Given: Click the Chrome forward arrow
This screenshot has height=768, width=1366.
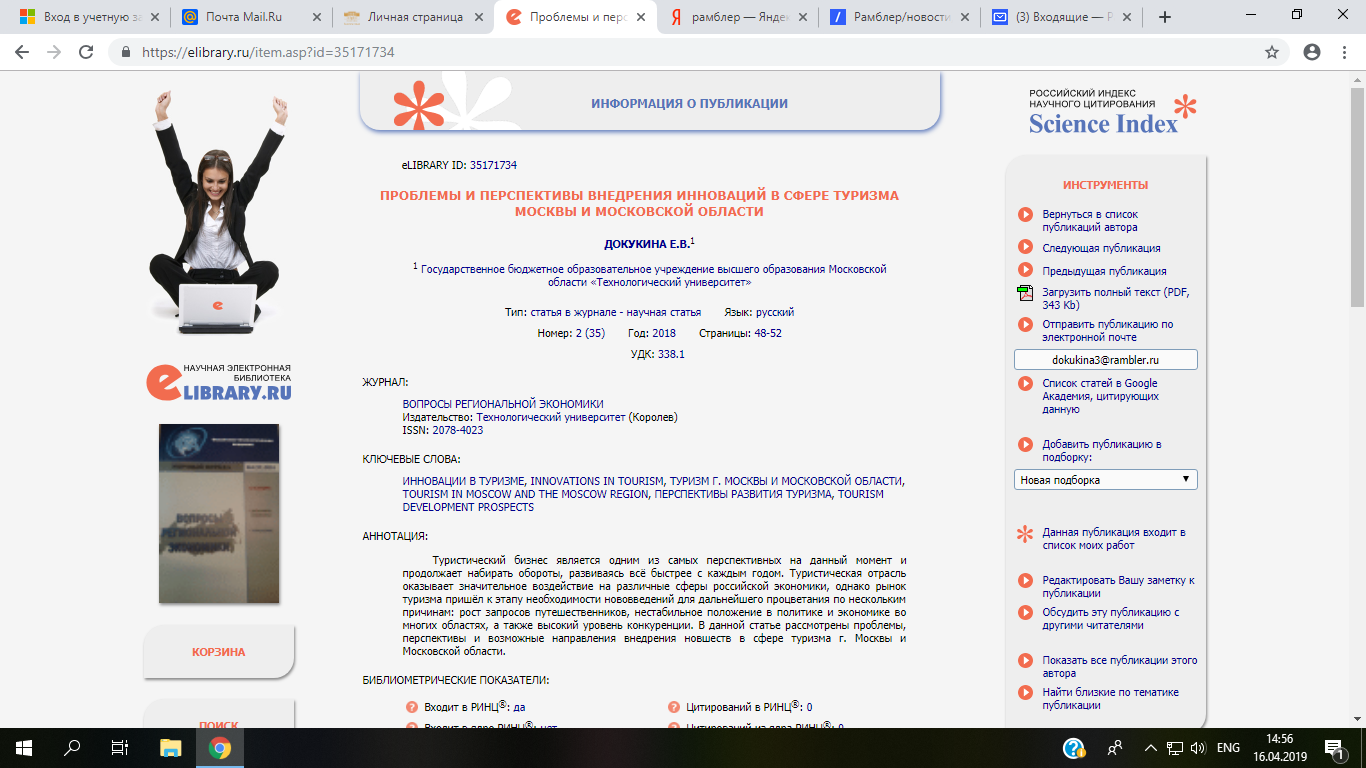Looking at the screenshot, I should (54, 52).
